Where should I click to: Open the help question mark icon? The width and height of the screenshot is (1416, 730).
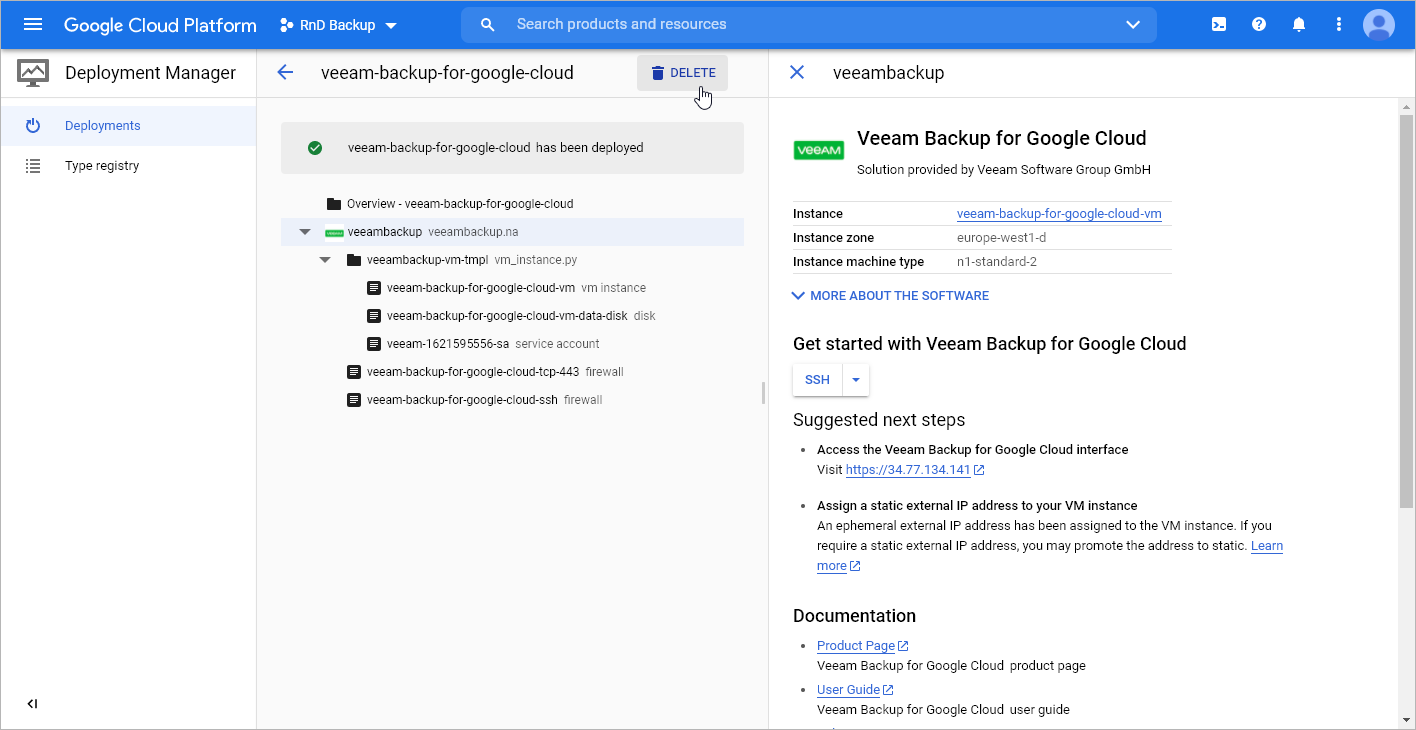[1259, 25]
